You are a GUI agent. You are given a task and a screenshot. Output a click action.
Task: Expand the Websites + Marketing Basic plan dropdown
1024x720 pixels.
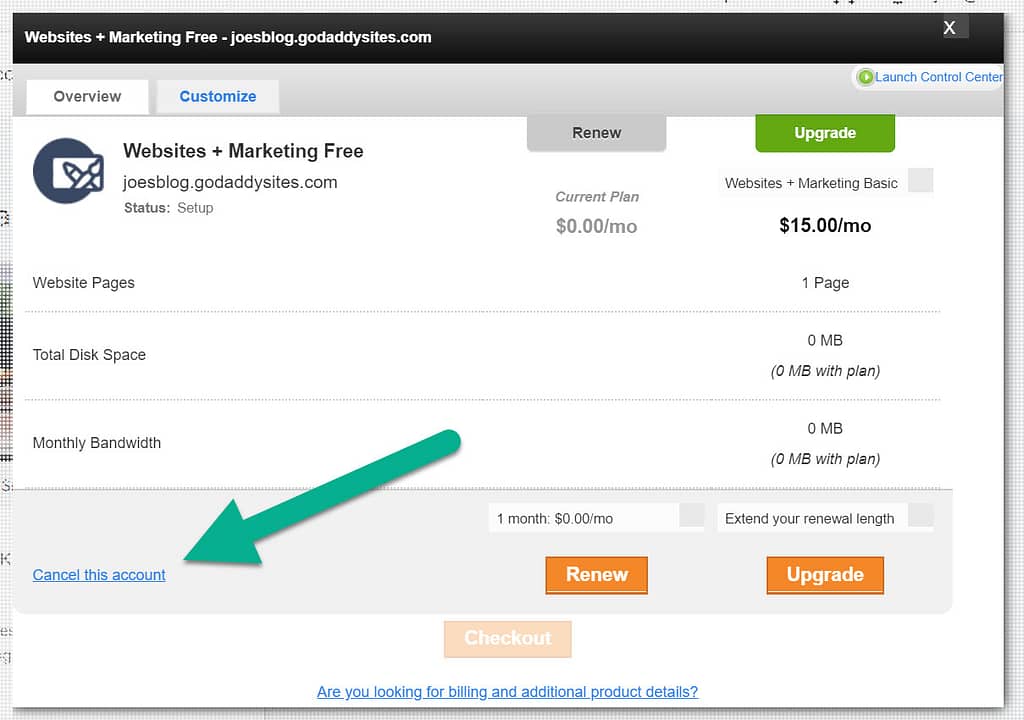(920, 182)
